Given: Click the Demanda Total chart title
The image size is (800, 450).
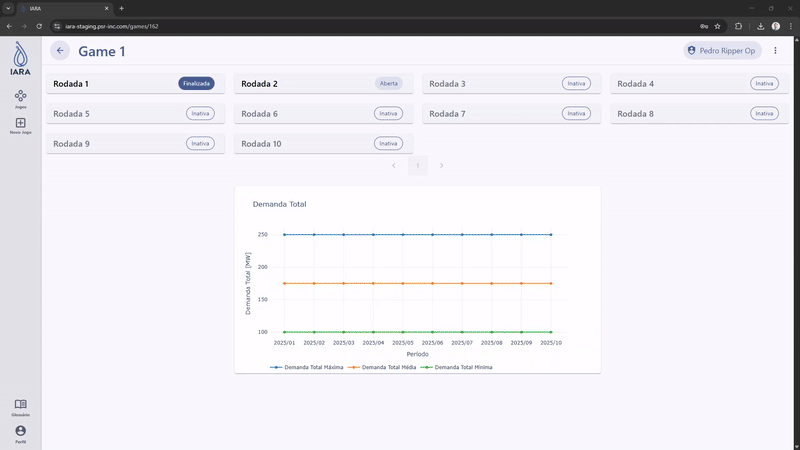Looking at the screenshot, I should (x=280, y=204).
